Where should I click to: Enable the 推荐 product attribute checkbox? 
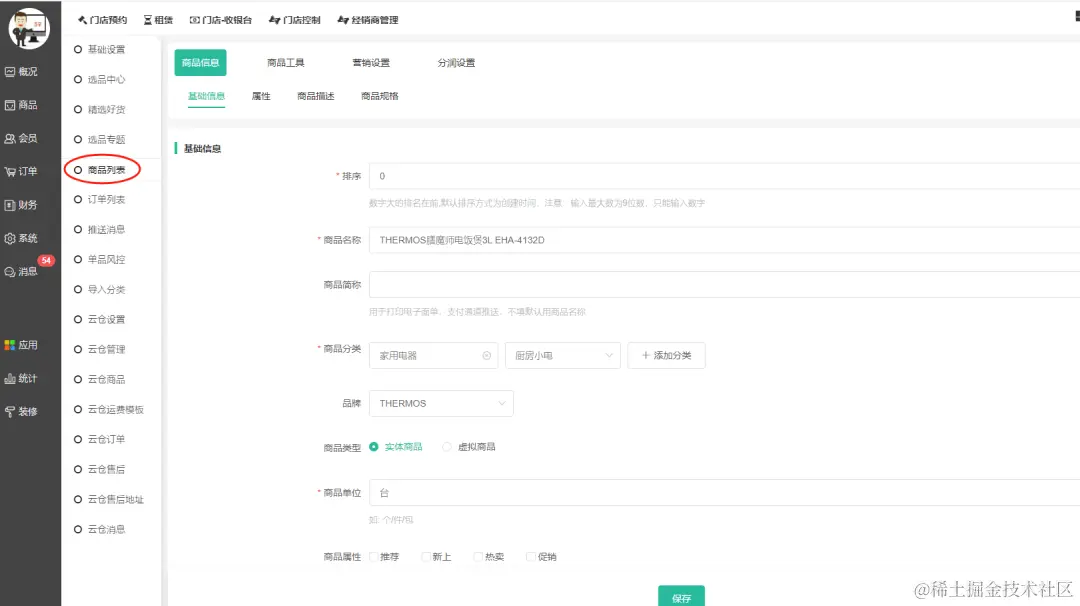coord(375,556)
